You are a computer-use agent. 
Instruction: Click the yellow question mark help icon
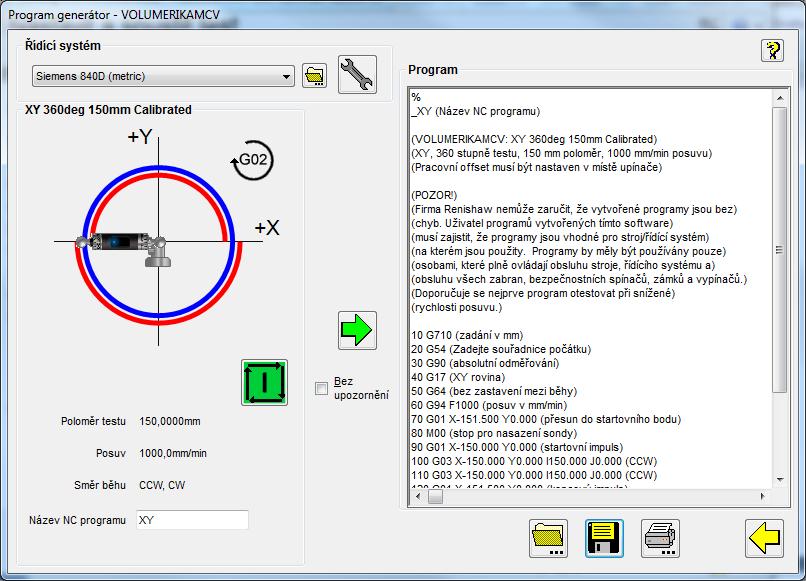(x=772, y=50)
